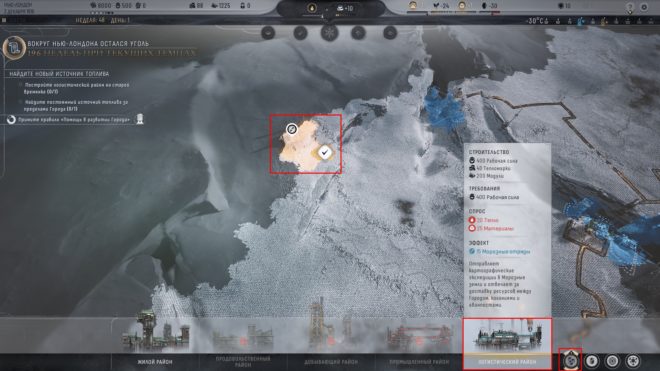Click the leftmost round icon under the top bar
Image resolution: width=660 pixels, height=371 pixels.
[268, 33]
